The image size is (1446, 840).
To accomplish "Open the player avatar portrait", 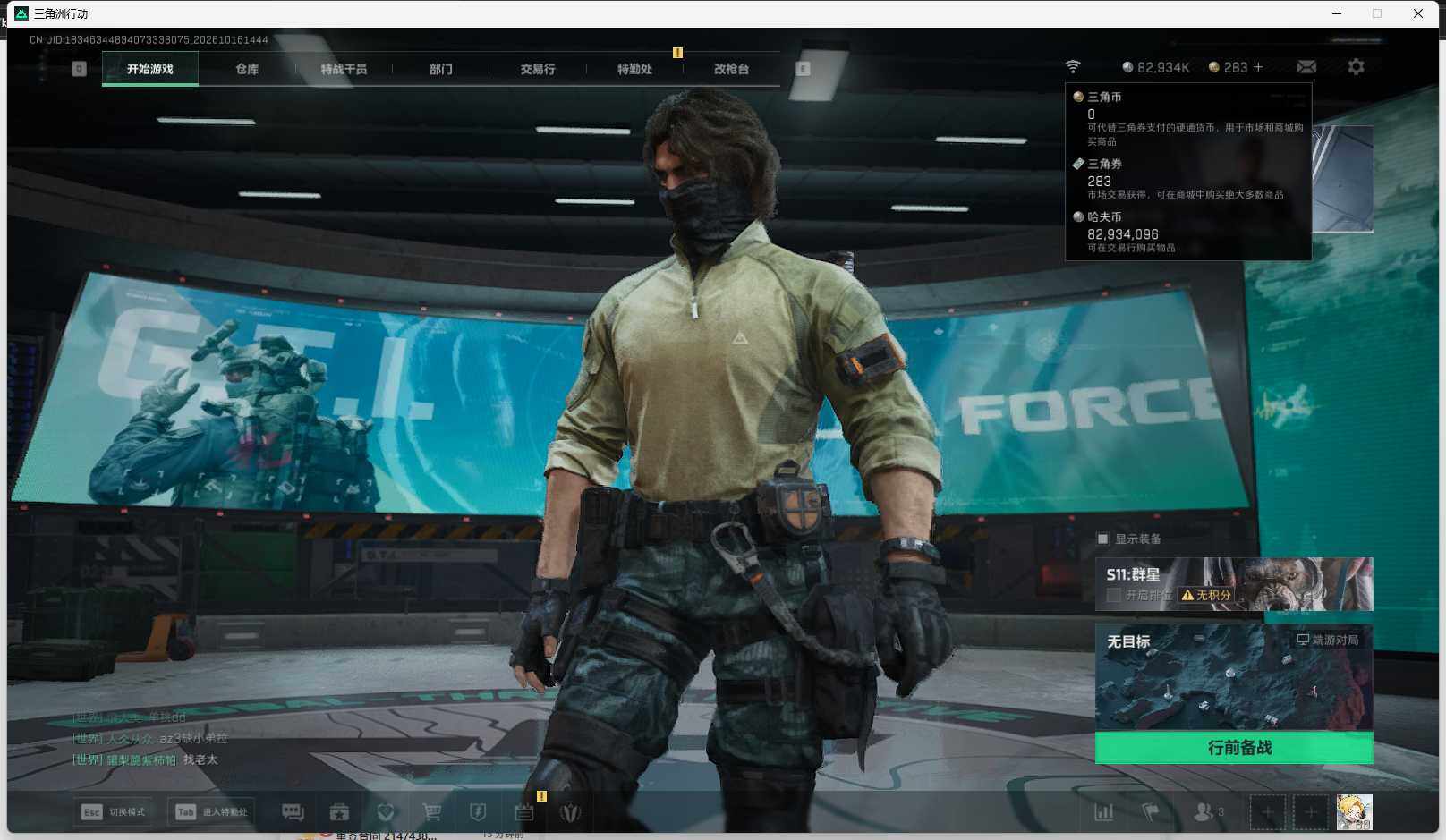I will (x=1354, y=812).
